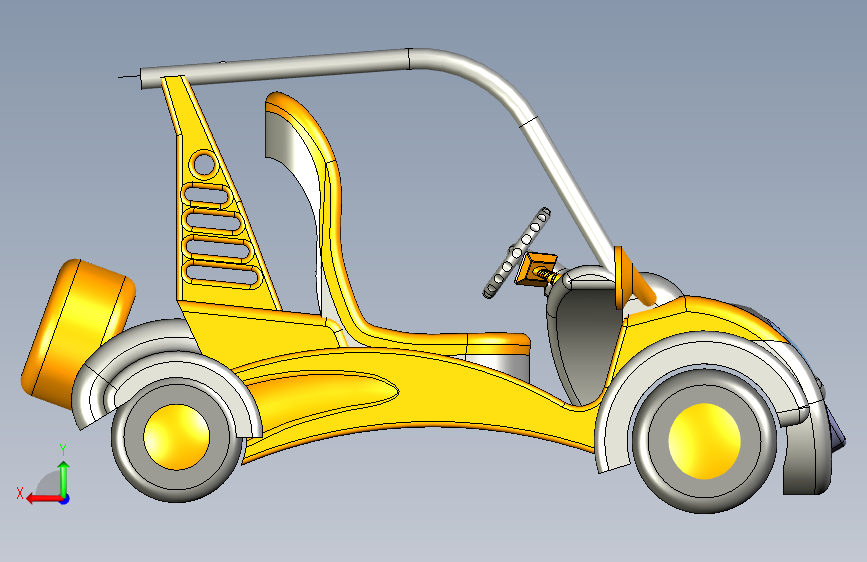This screenshot has width=867, height=562.
Task: Select the orange steering column mounting block
Action: click(x=535, y=268)
